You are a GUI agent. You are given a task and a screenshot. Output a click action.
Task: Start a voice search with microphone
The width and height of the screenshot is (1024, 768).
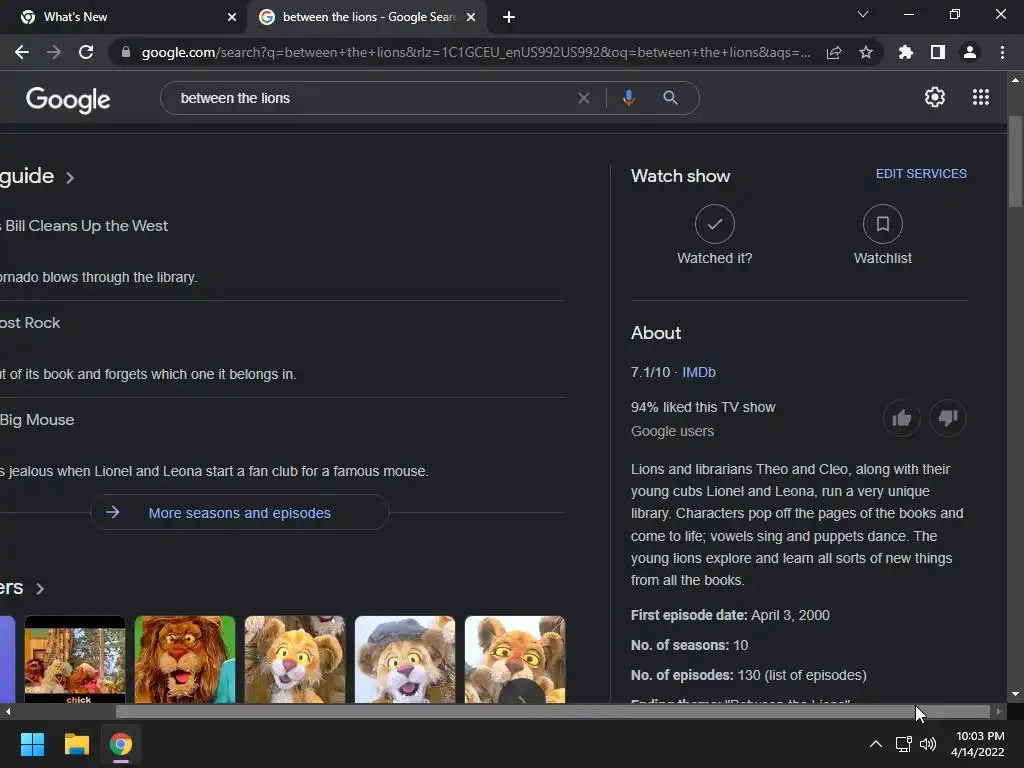(x=628, y=98)
